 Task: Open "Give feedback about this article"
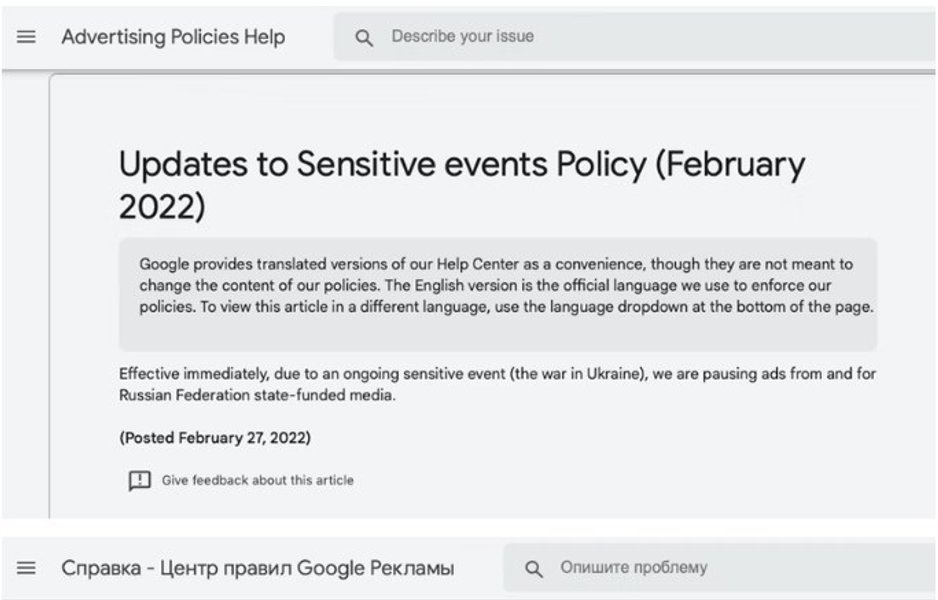click(257, 481)
